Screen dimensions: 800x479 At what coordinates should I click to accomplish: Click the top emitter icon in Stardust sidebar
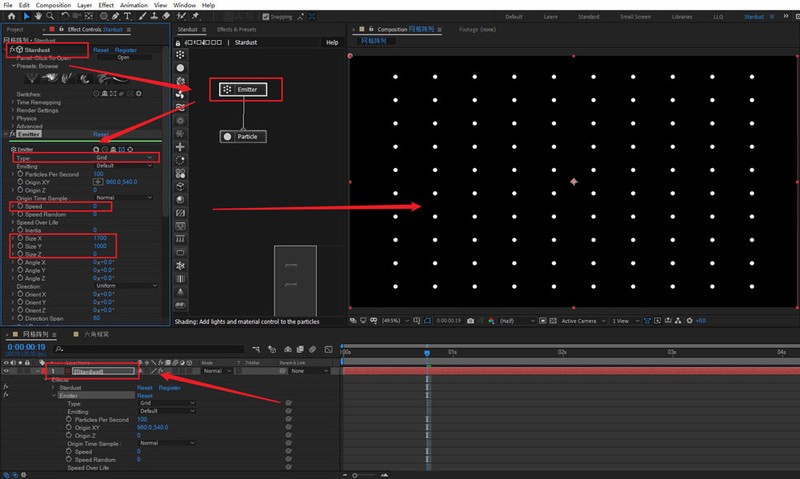pyautogui.click(x=179, y=55)
